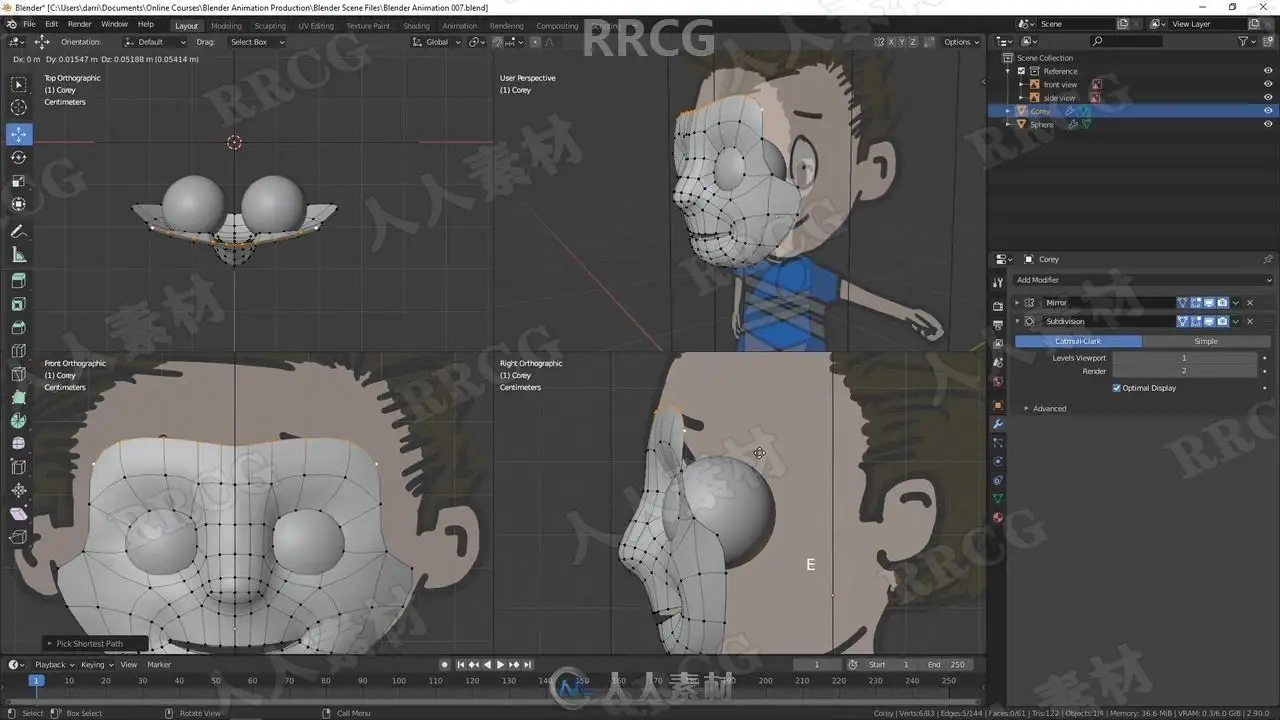The width and height of the screenshot is (1280, 720).
Task: Uncheck the Reference collection checkbox
Action: point(1021,71)
